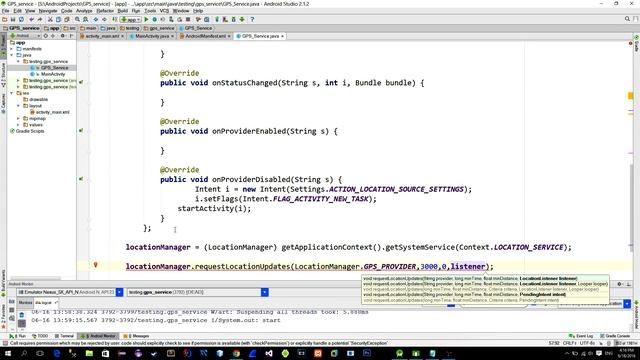640x360 pixels.
Task: Select GPS_Service in the project tree
Action: click(54, 68)
